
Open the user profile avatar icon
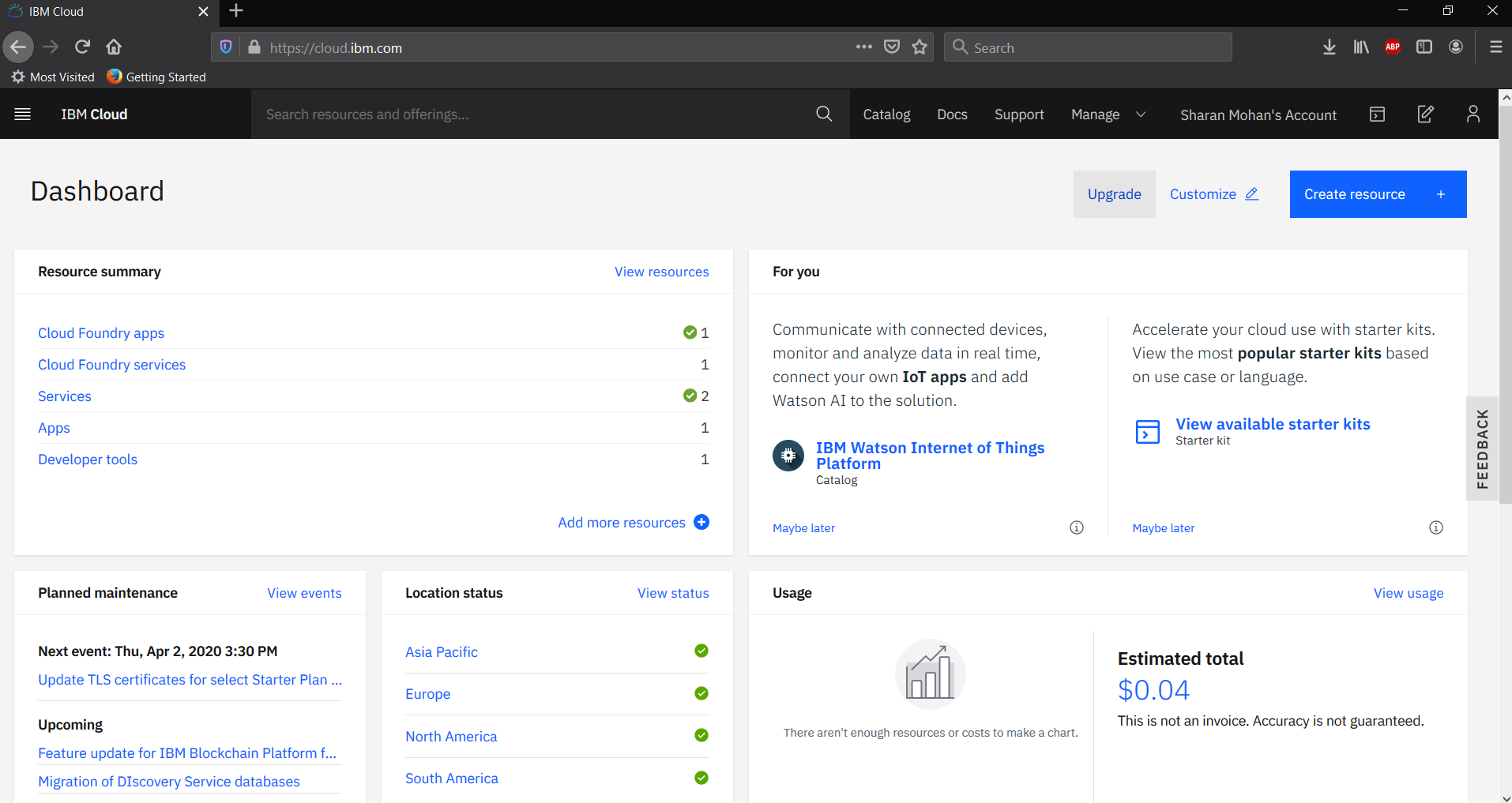[x=1473, y=114]
